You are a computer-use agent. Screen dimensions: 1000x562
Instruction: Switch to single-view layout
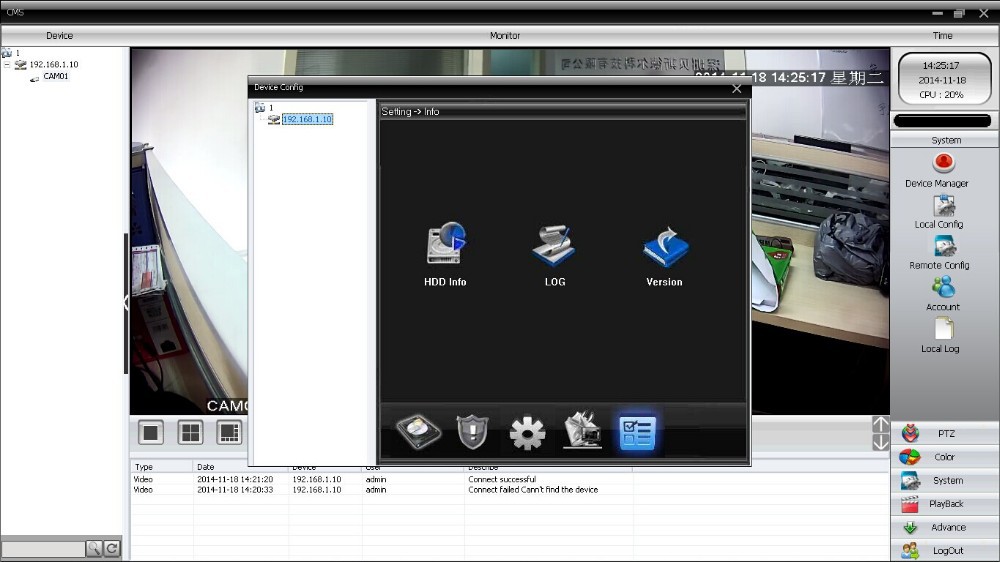point(151,432)
